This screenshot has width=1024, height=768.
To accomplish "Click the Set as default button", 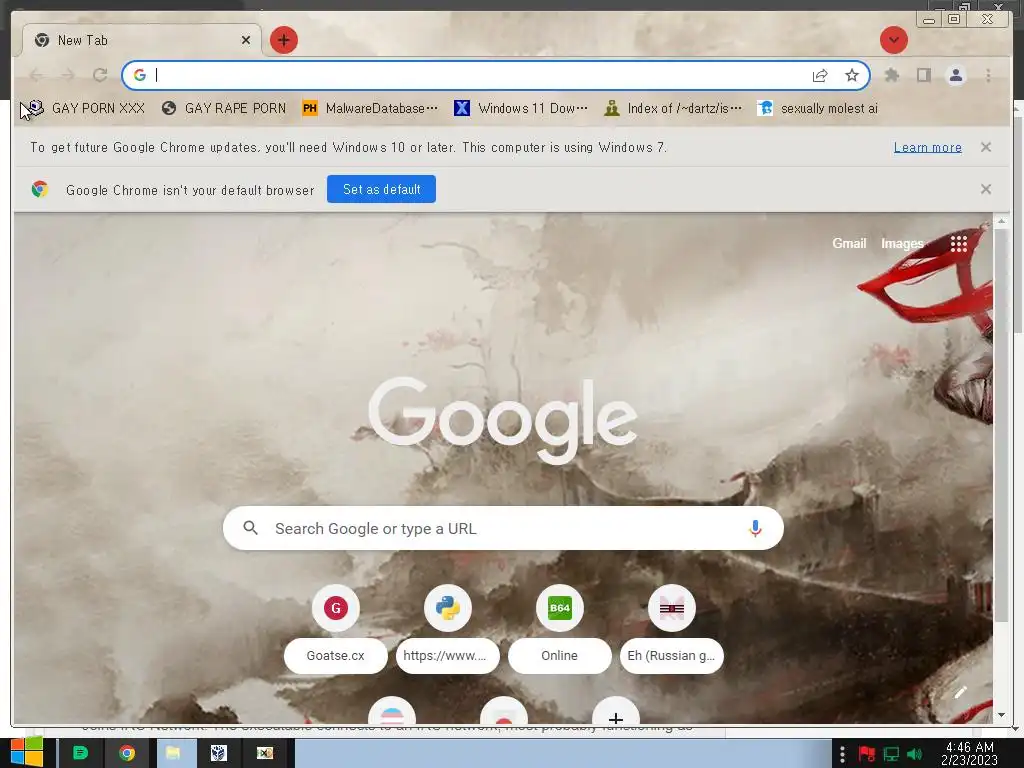I will [381, 189].
